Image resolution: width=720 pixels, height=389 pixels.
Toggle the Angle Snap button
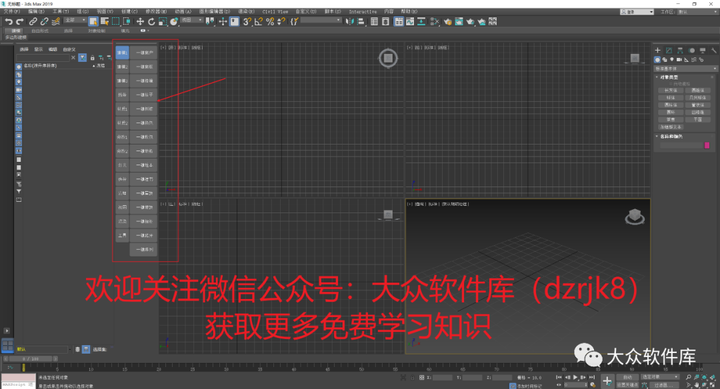click(259, 21)
